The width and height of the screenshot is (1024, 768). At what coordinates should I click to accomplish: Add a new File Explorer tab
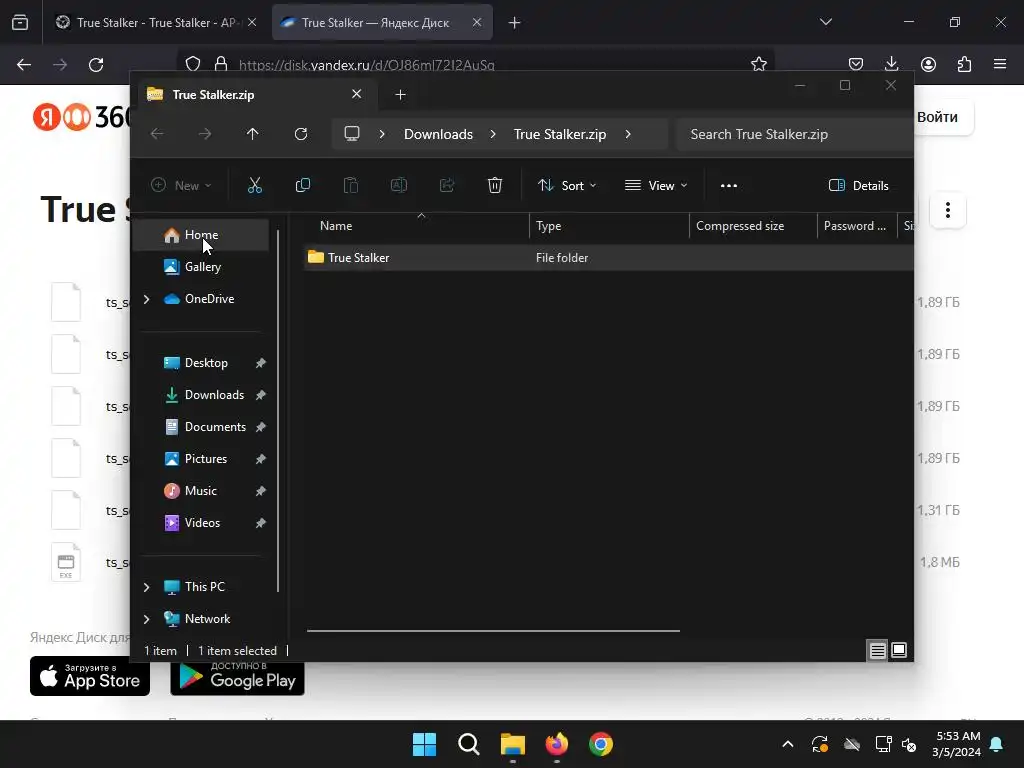400,95
